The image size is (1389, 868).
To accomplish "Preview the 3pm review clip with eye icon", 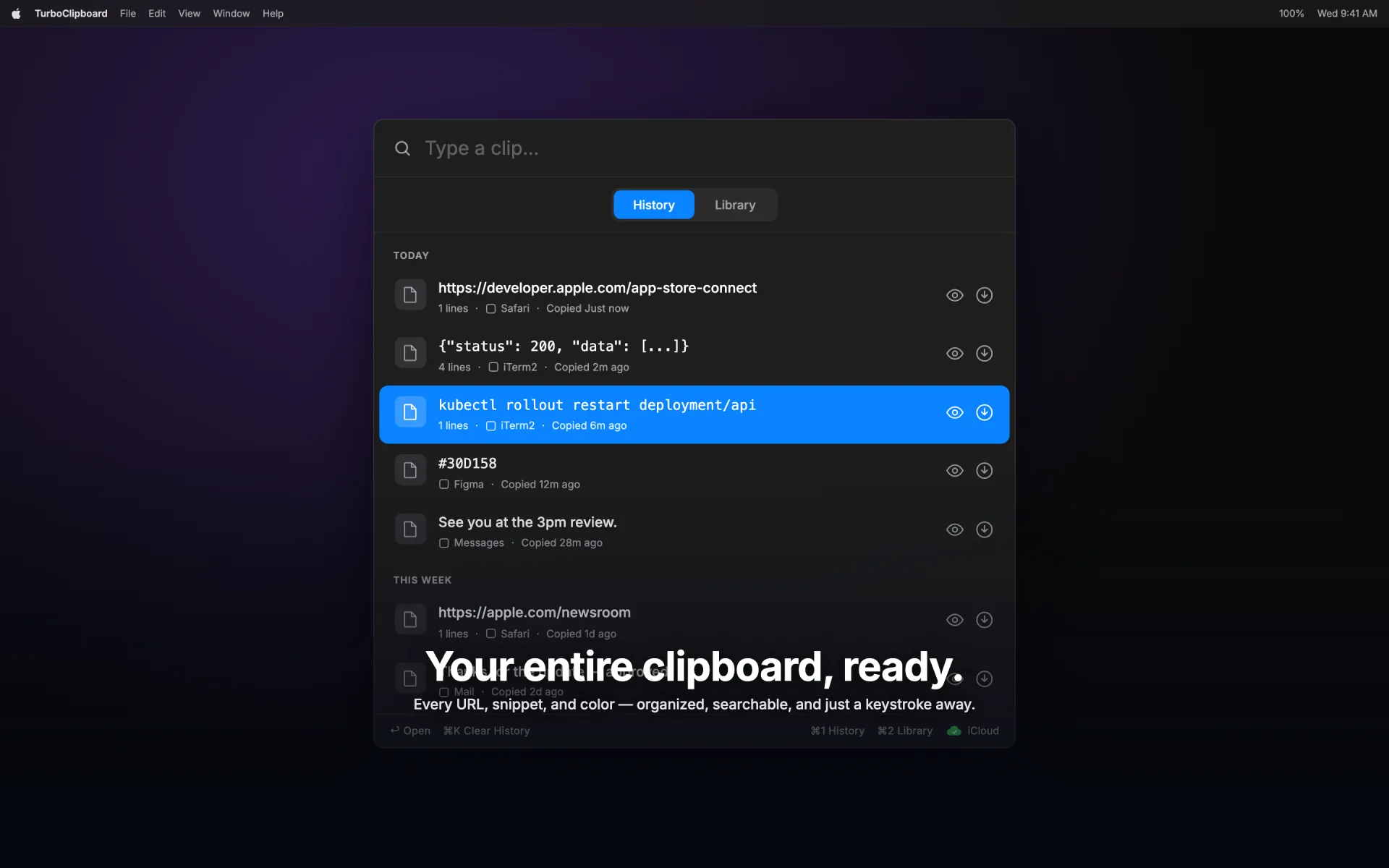I will pos(955,529).
